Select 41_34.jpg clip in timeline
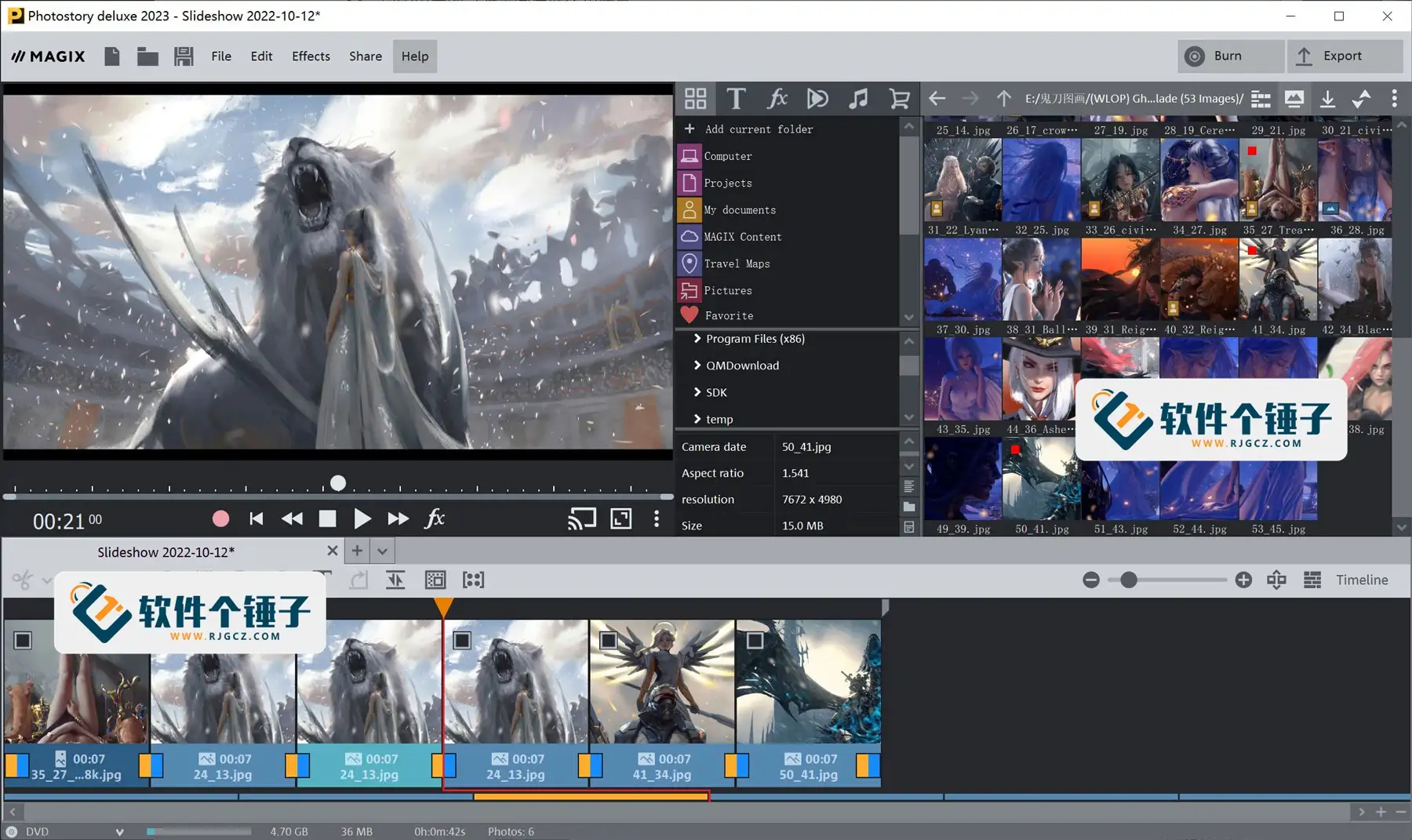This screenshot has width=1412, height=840. (x=662, y=703)
